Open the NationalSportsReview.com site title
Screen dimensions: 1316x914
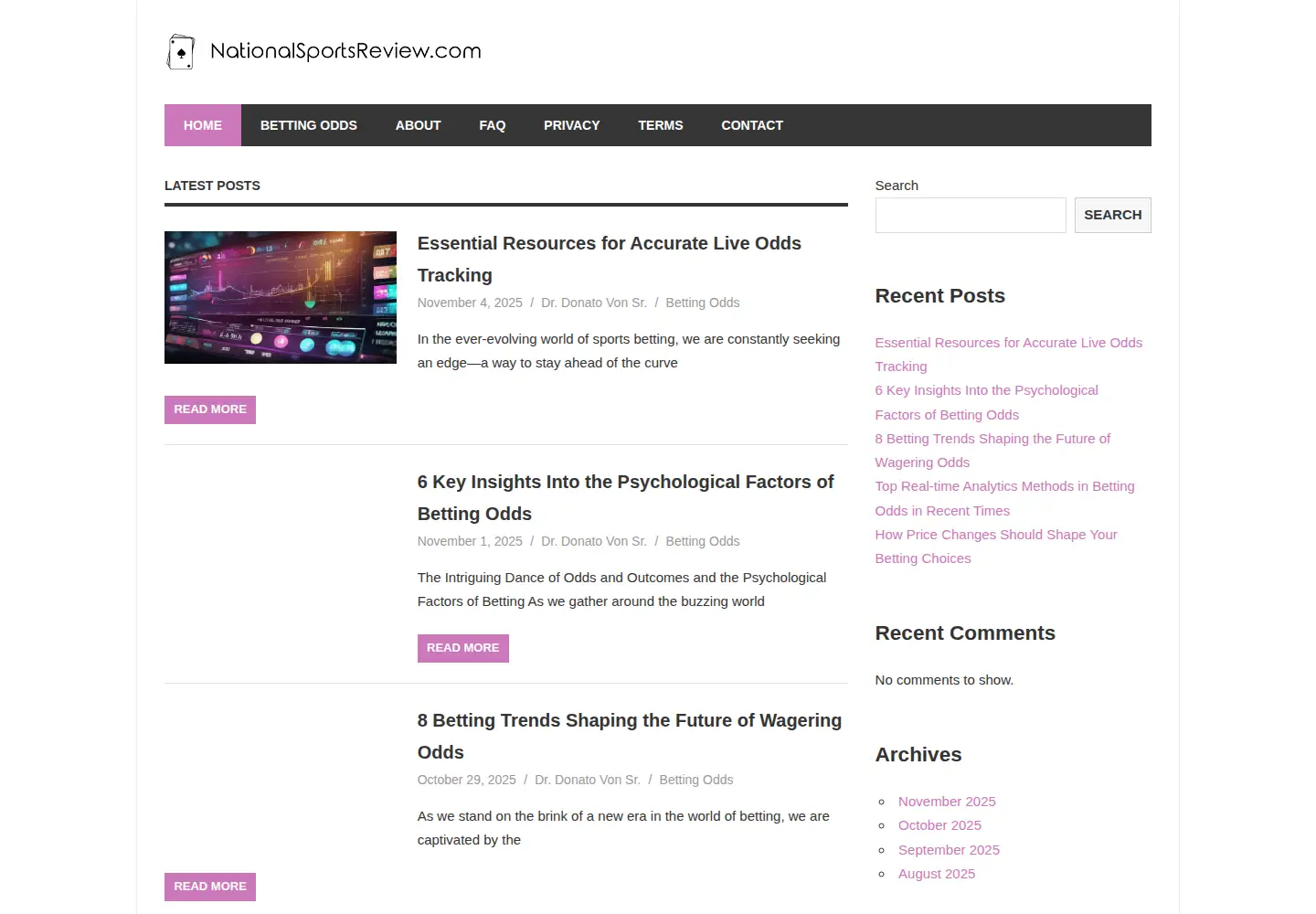(345, 51)
